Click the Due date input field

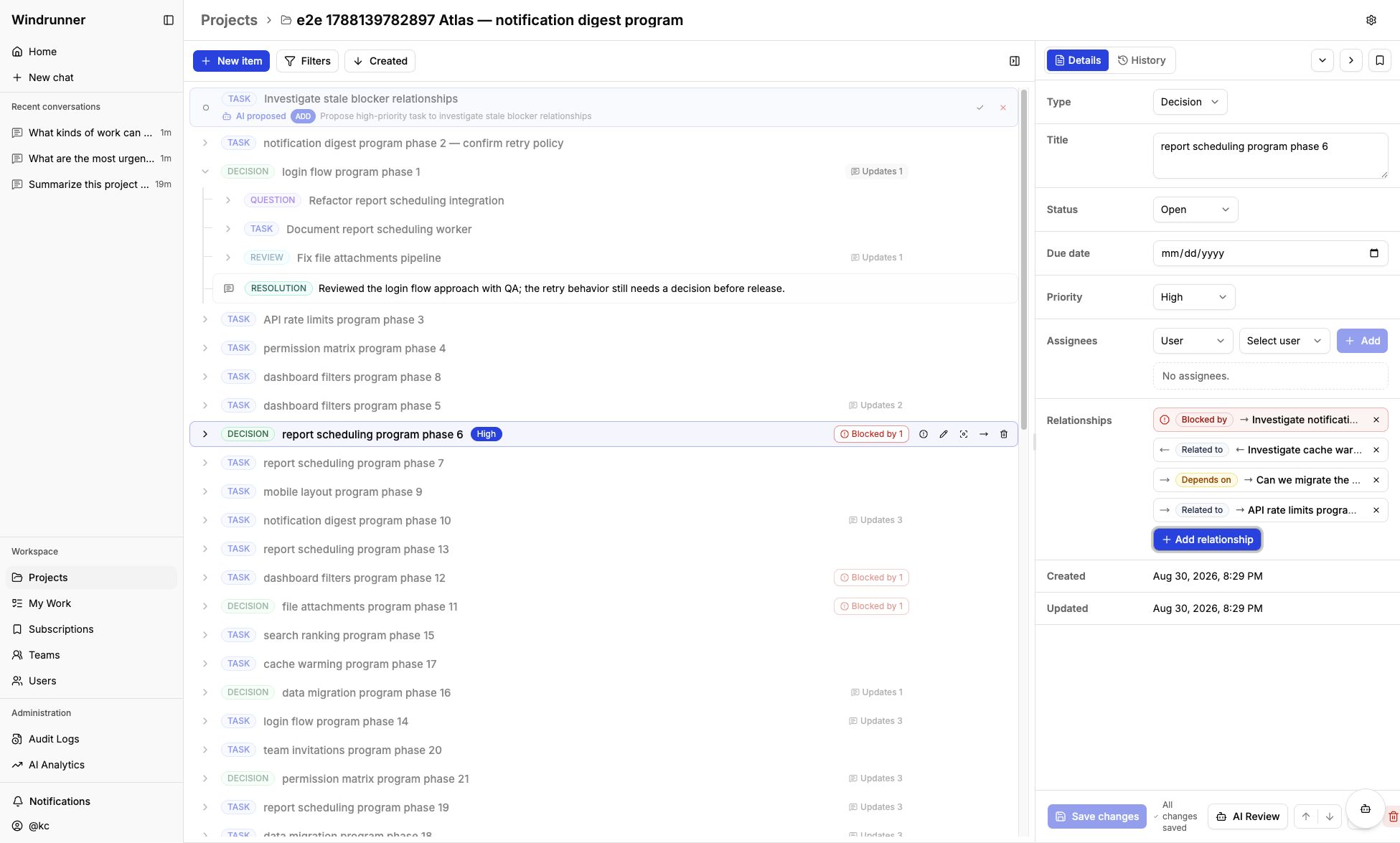pyautogui.click(x=1270, y=253)
